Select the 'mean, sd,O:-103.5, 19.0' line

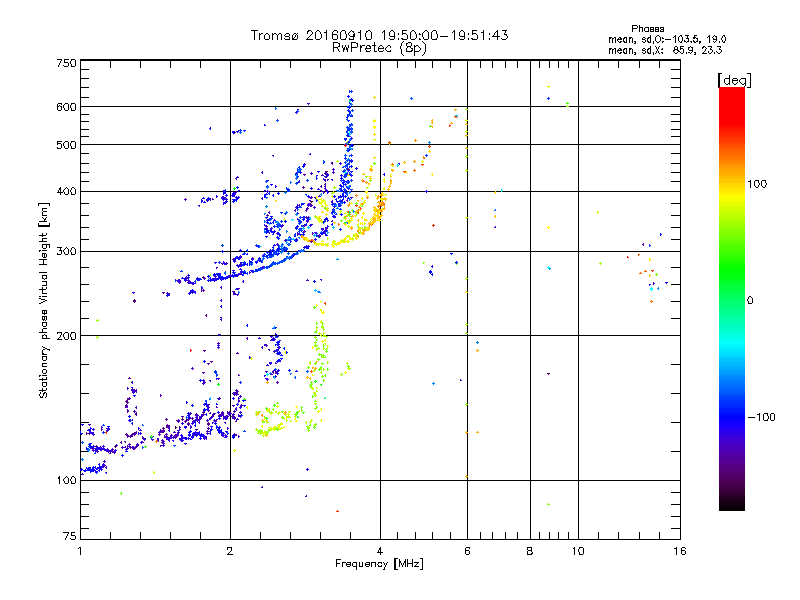coord(667,39)
